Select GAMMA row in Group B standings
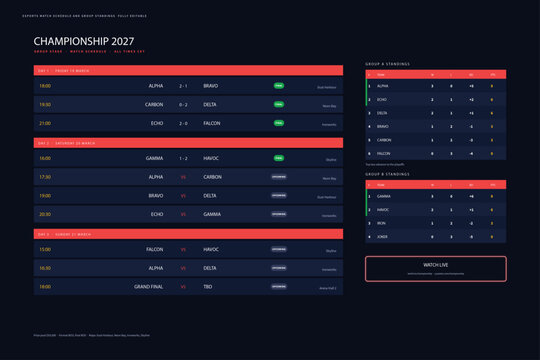The height and width of the screenshot is (360, 540). point(436,196)
